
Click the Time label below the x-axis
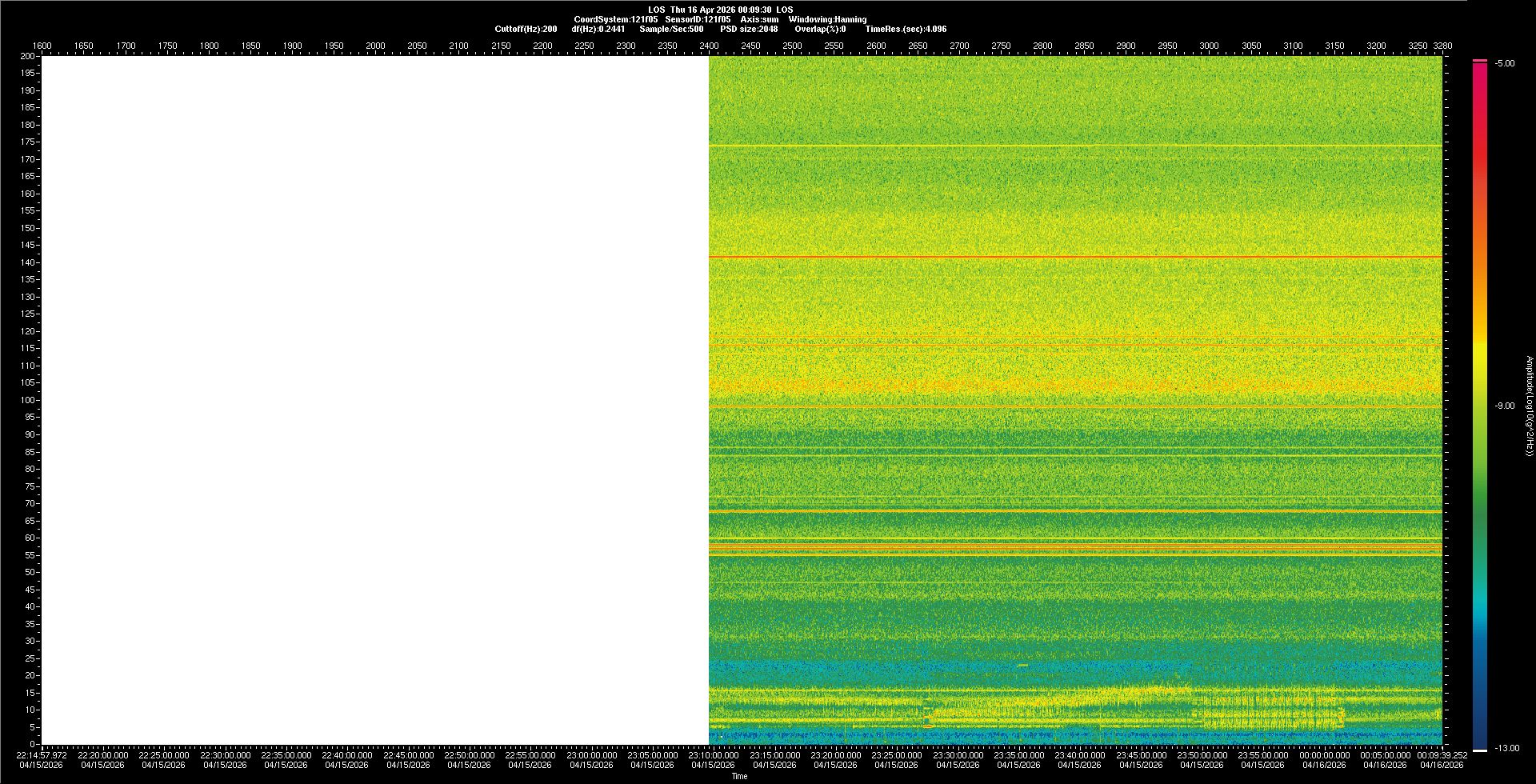pyautogui.click(x=739, y=776)
